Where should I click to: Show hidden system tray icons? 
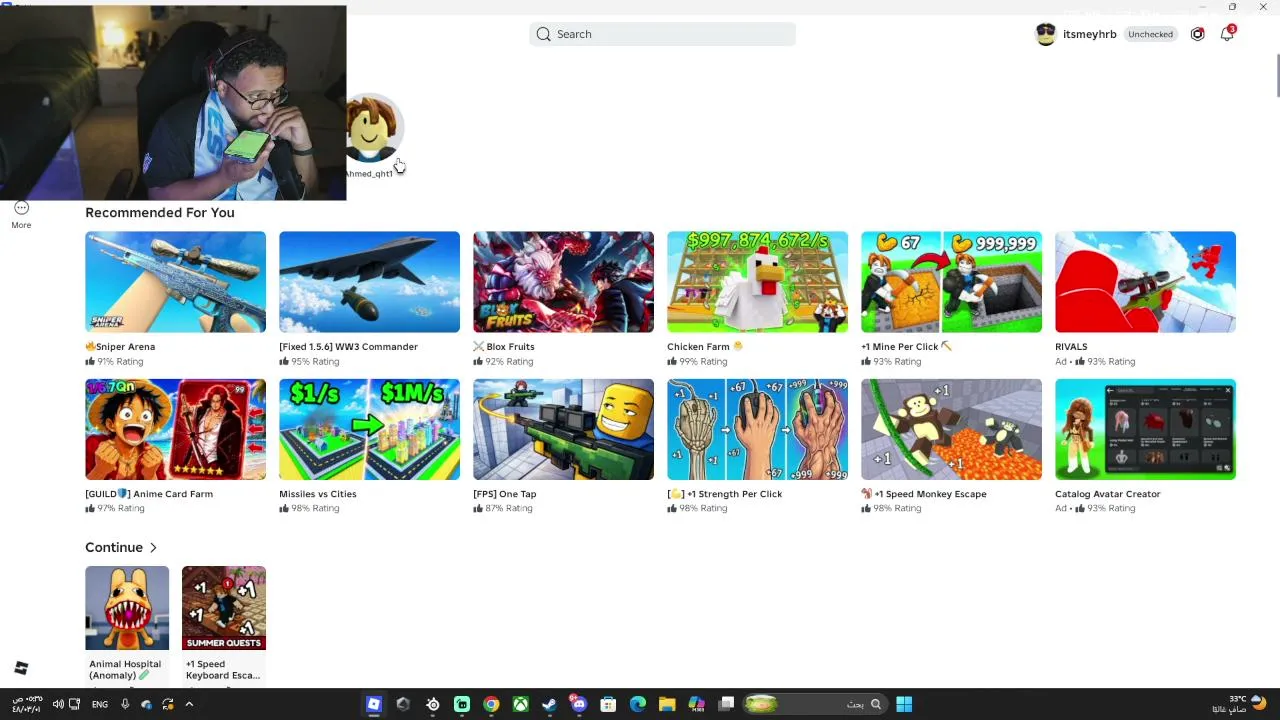(189, 704)
